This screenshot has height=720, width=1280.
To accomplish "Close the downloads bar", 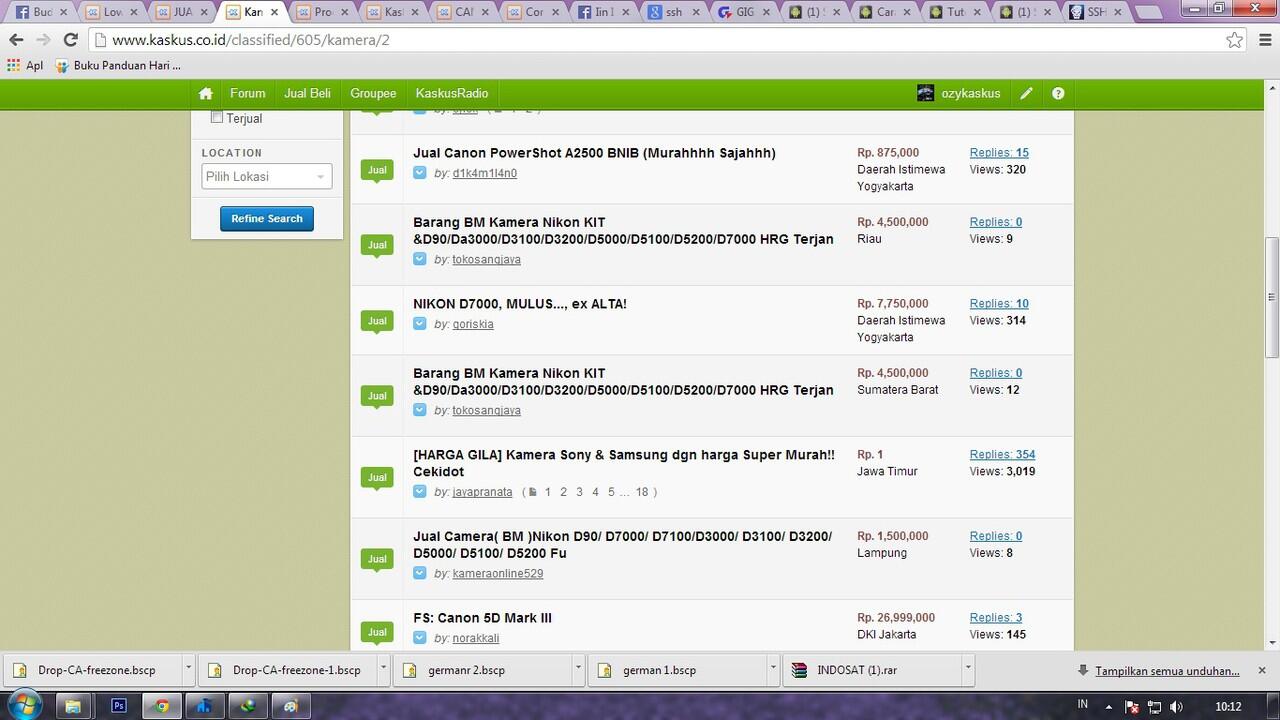I will (1261, 670).
